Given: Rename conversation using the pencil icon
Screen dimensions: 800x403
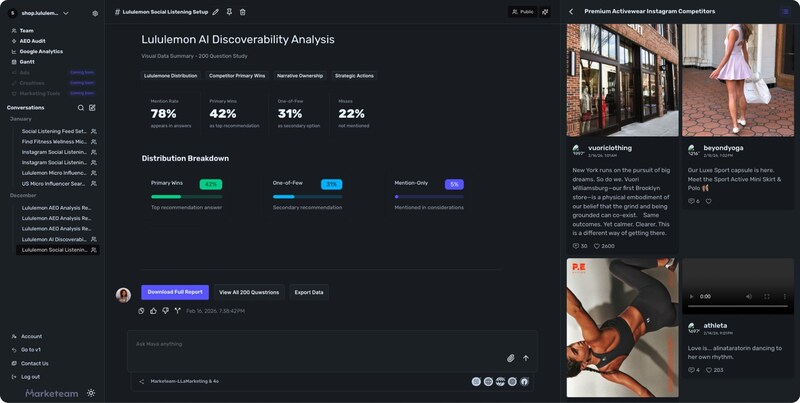Looking at the screenshot, I should (215, 12).
